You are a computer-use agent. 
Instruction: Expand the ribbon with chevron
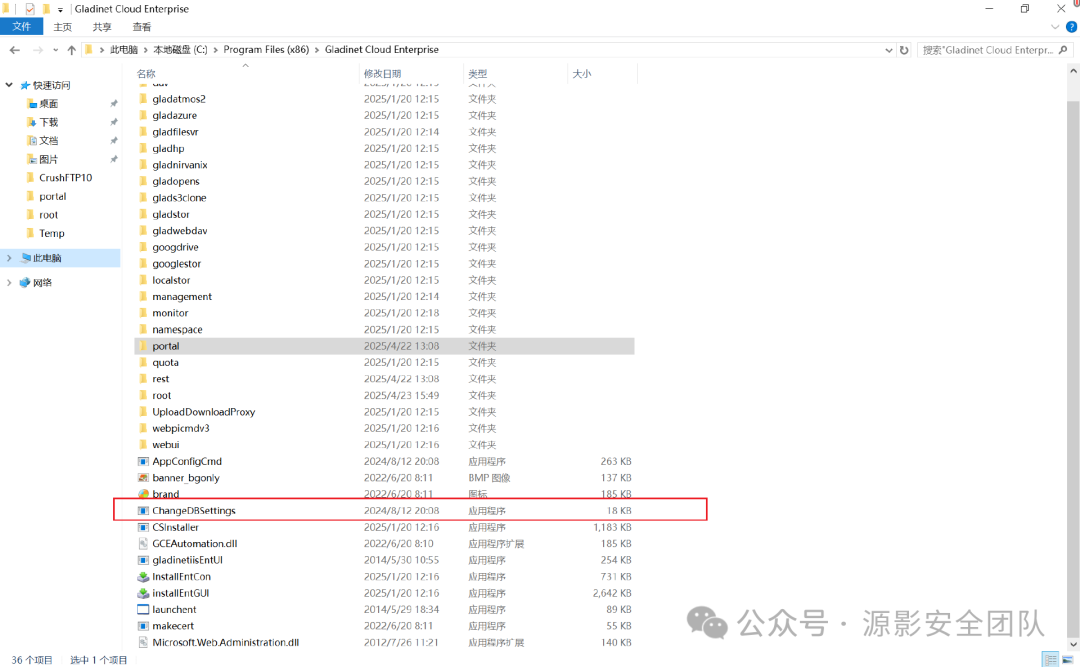tap(1055, 27)
